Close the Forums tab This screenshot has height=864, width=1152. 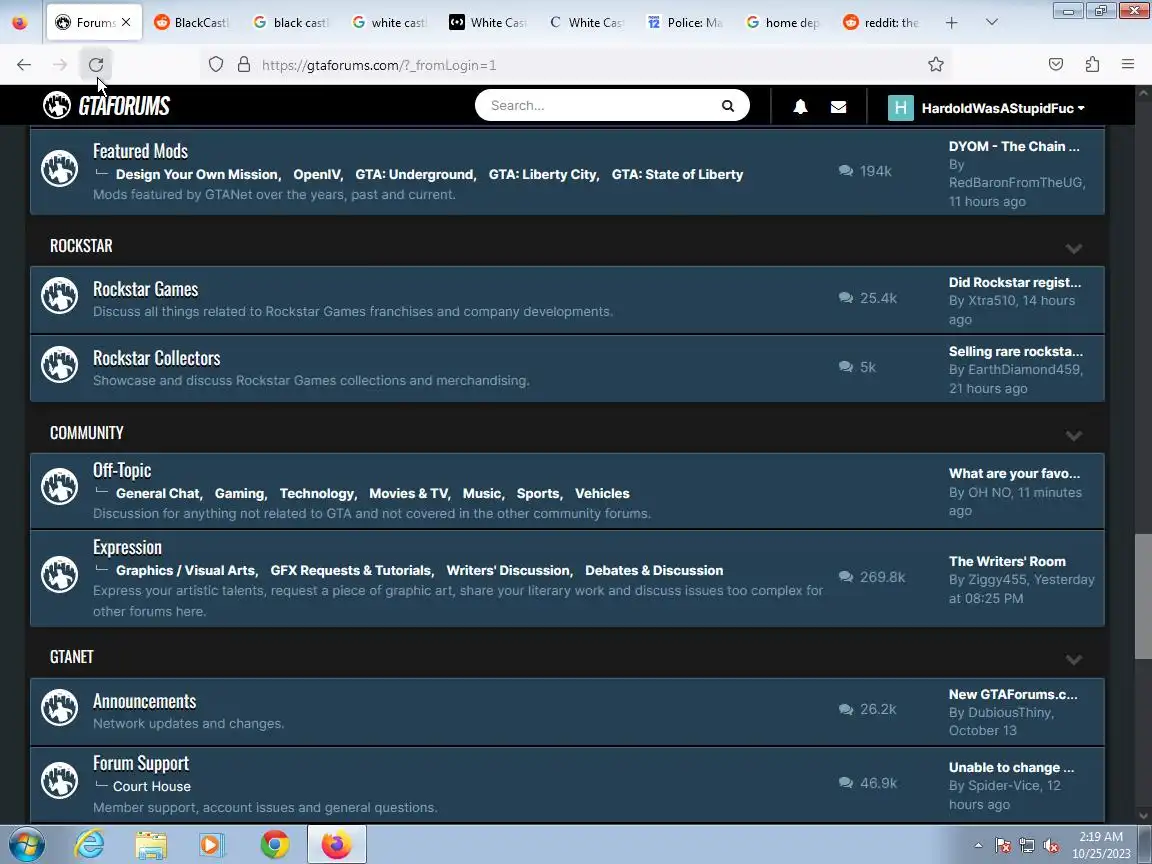click(126, 23)
